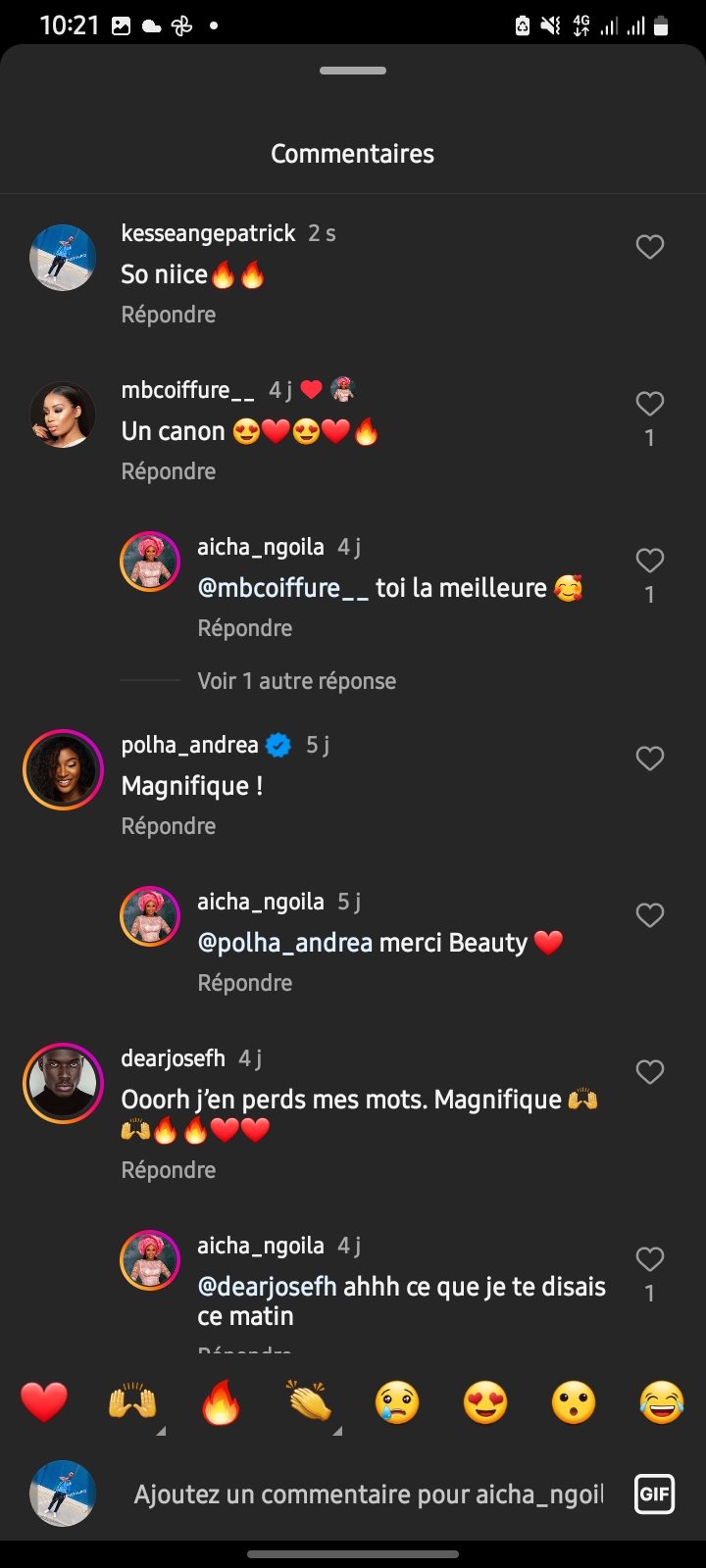Screen dimensions: 706x1568
Task: Tap the fire emoji in reaction bar
Action: pyautogui.click(x=221, y=1402)
